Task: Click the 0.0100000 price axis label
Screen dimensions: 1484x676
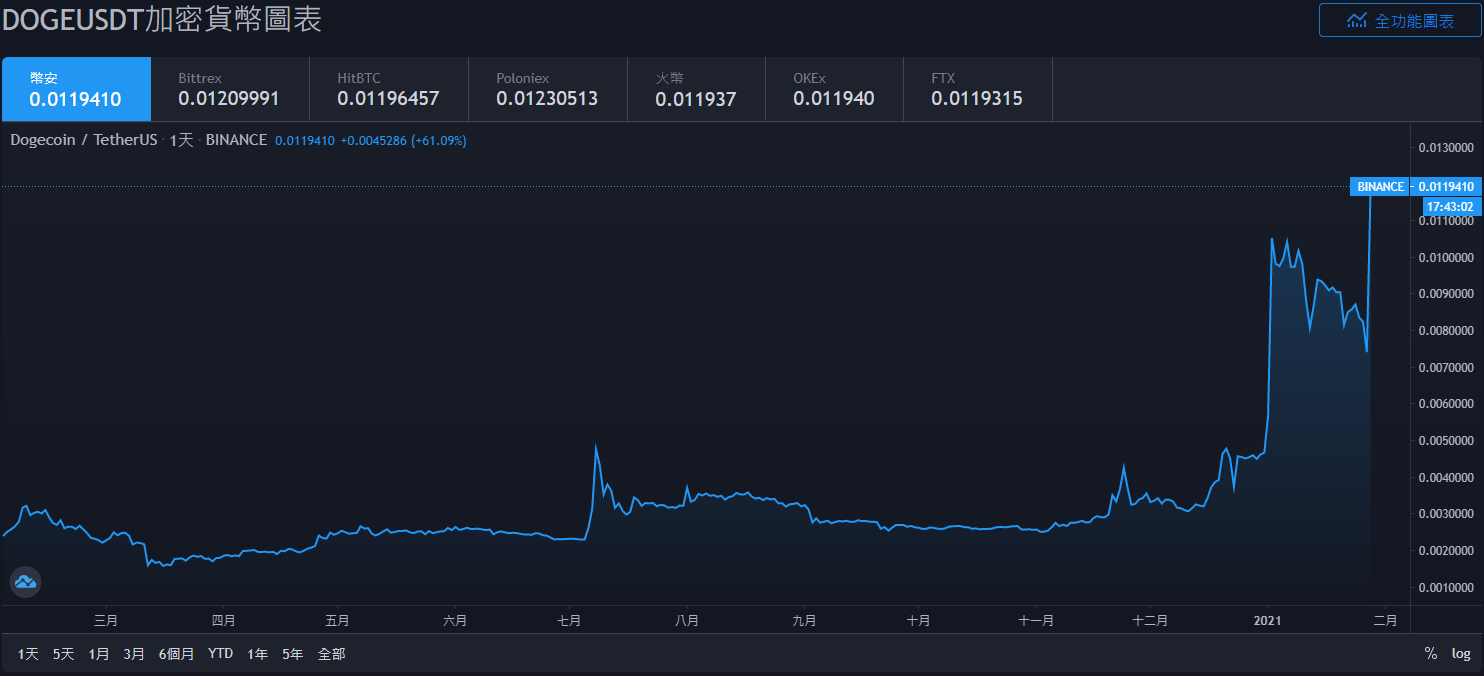Action: click(x=1445, y=258)
